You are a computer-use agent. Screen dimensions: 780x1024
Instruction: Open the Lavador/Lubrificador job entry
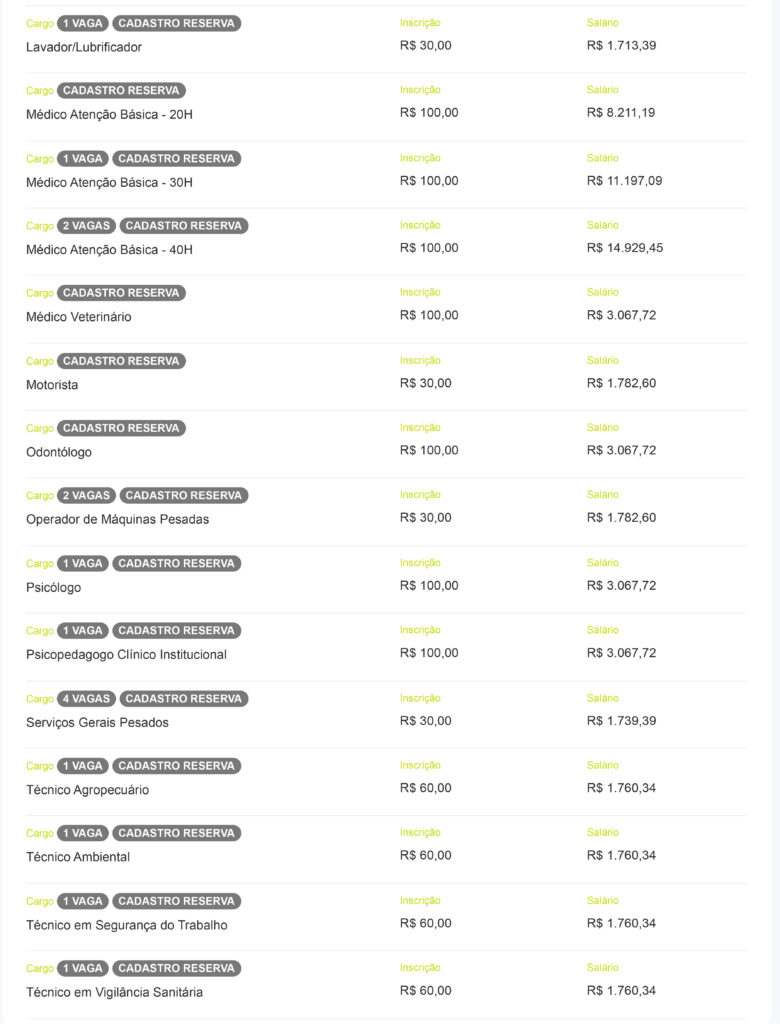(x=84, y=47)
